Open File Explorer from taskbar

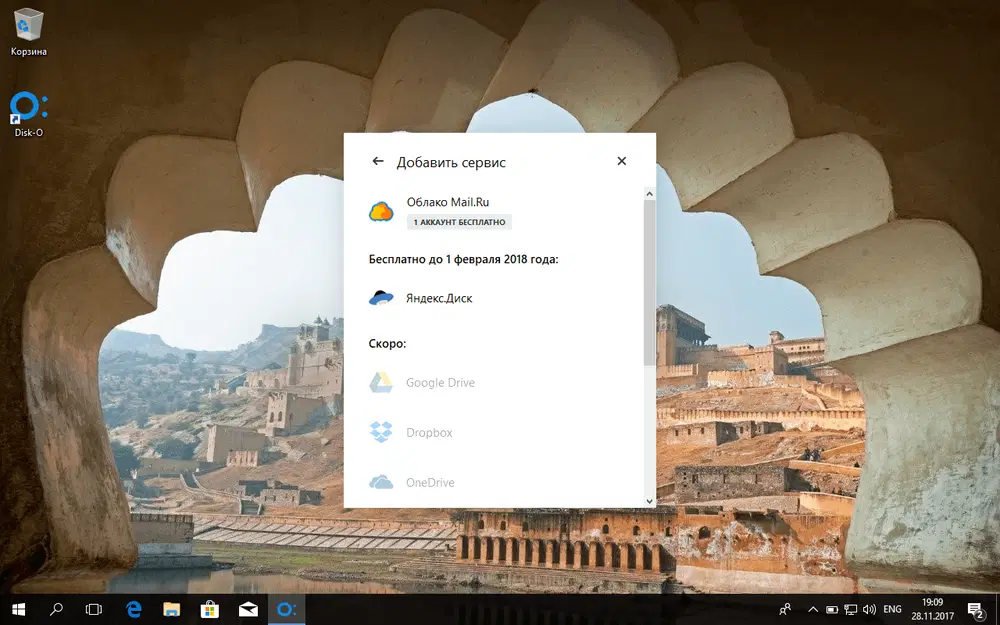172,610
